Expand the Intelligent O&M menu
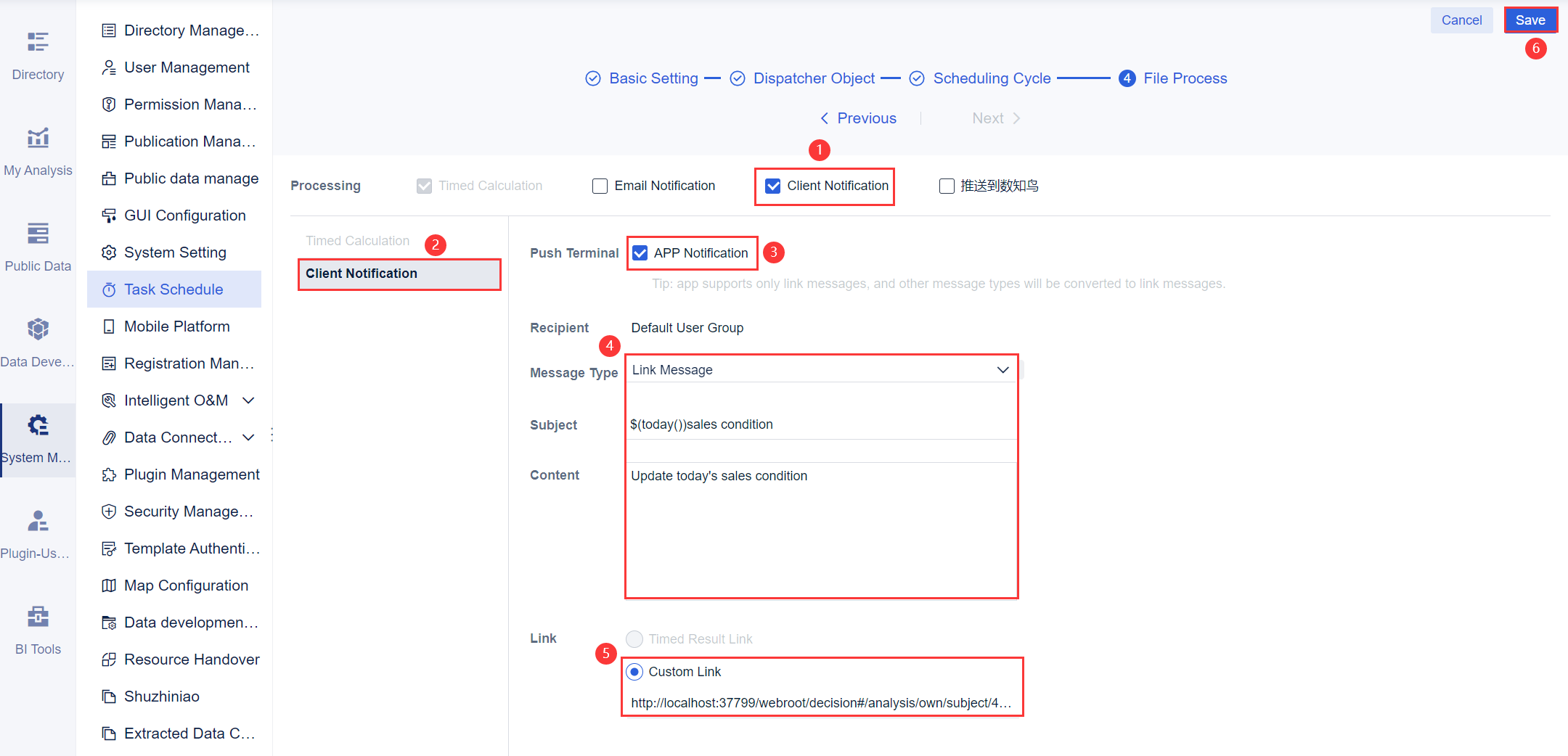Viewport: 1568px width, 756px height. [x=176, y=400]
